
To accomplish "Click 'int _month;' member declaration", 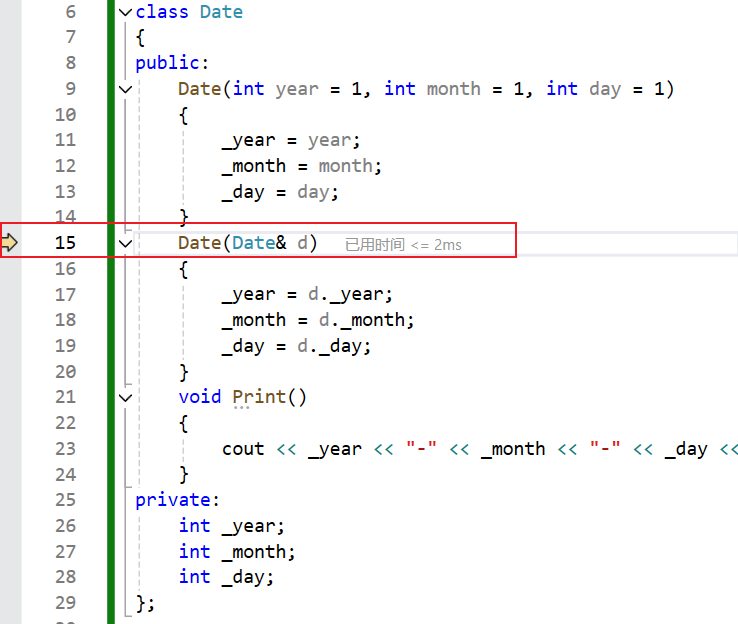I will pyautogui.click(x=237, y=552).
